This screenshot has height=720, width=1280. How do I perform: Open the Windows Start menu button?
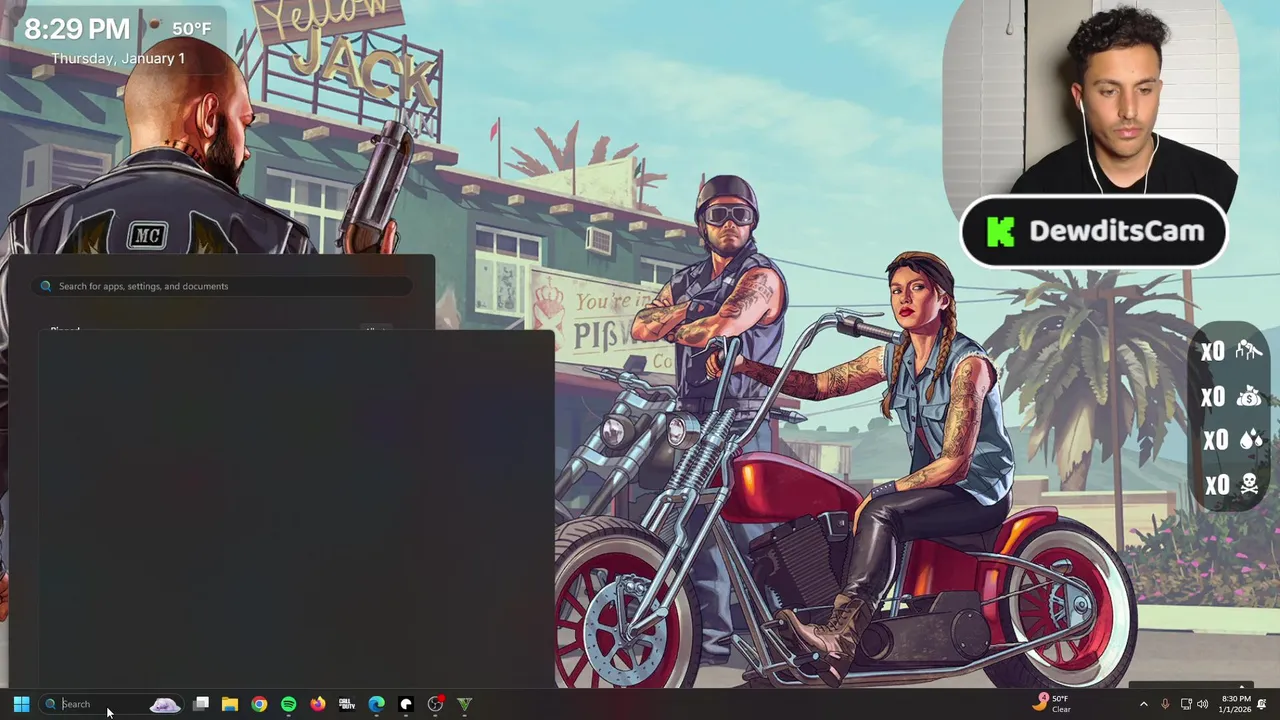click(21, 704)
